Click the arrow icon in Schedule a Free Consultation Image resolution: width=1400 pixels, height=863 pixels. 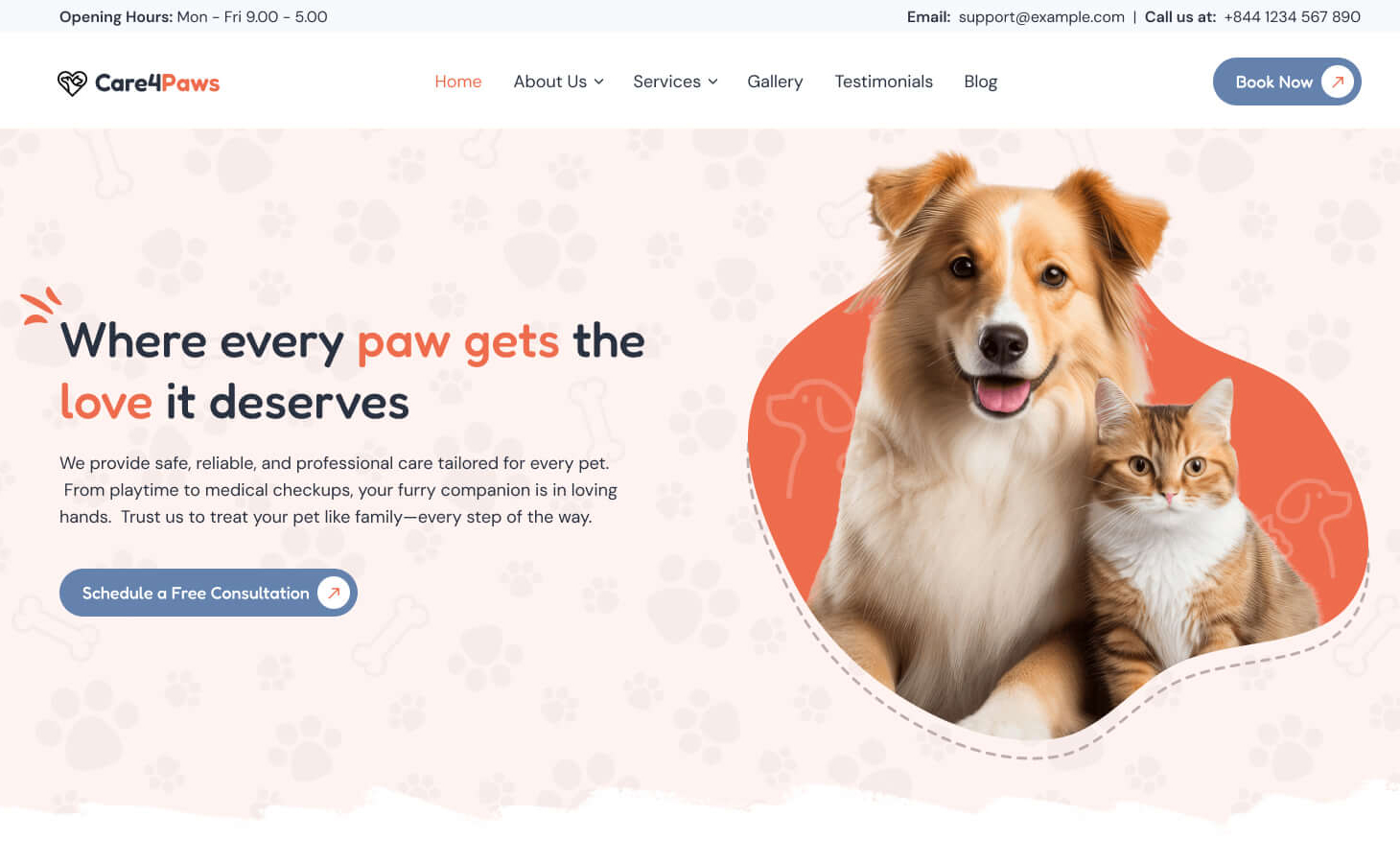(x=334, y=593)
